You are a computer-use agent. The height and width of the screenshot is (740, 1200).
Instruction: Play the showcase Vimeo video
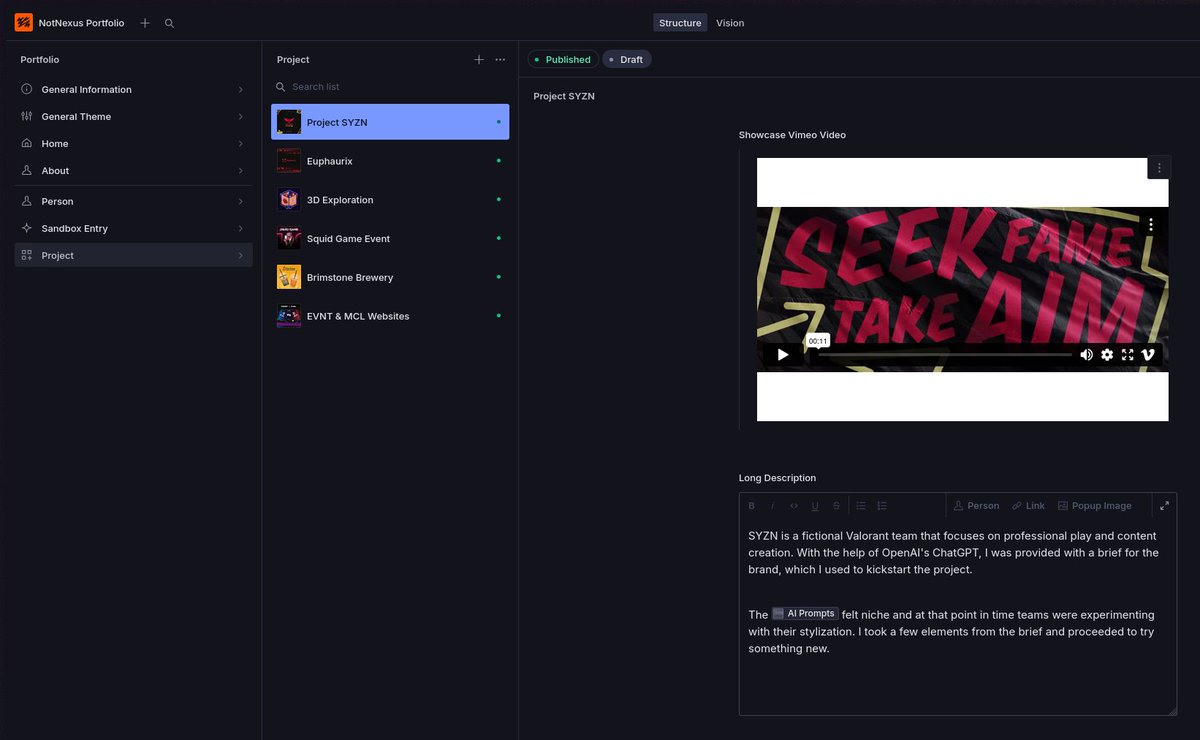click(783, 355)
